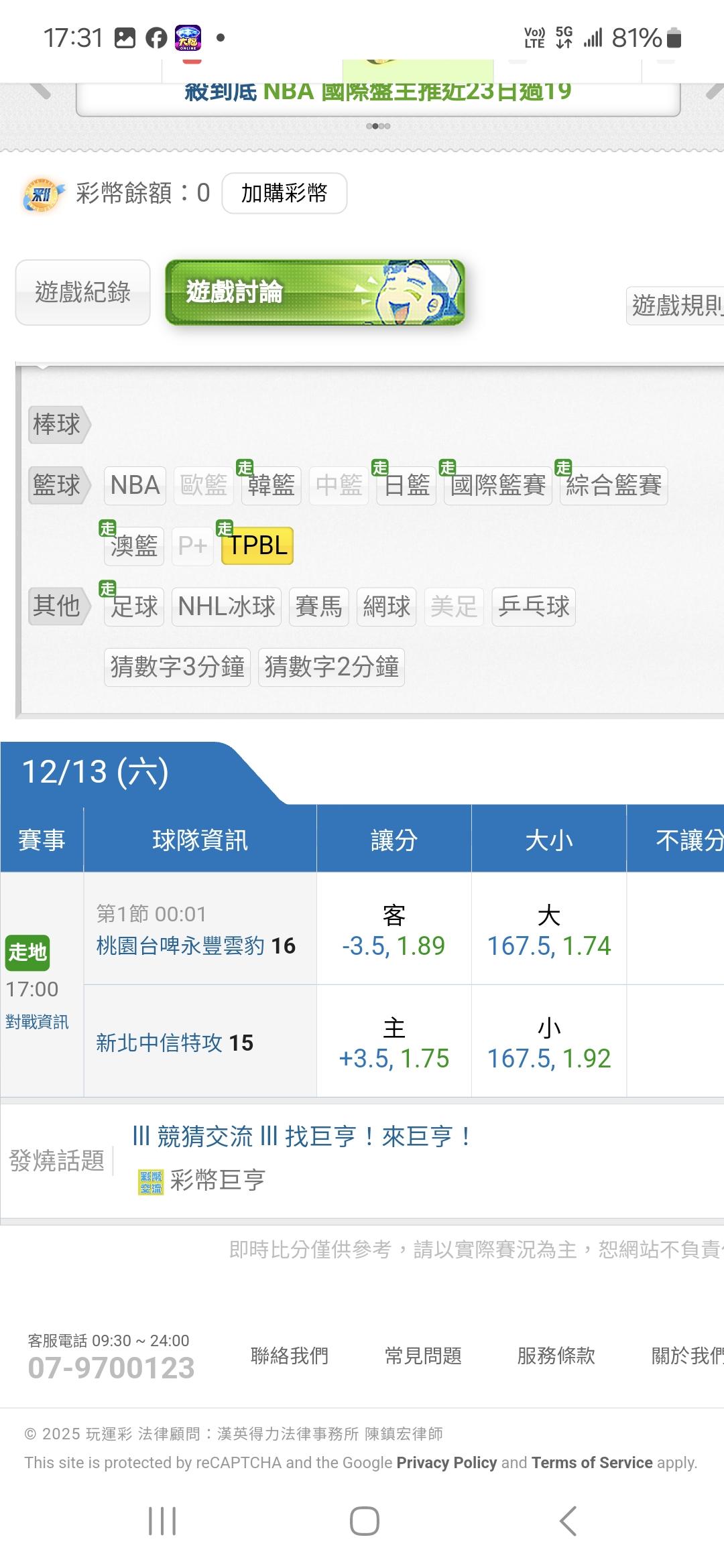The height and width of the screenshot is (1568, 724).
Task: Open the 遊戲討論 tab
Action: [x=314, y=292]
